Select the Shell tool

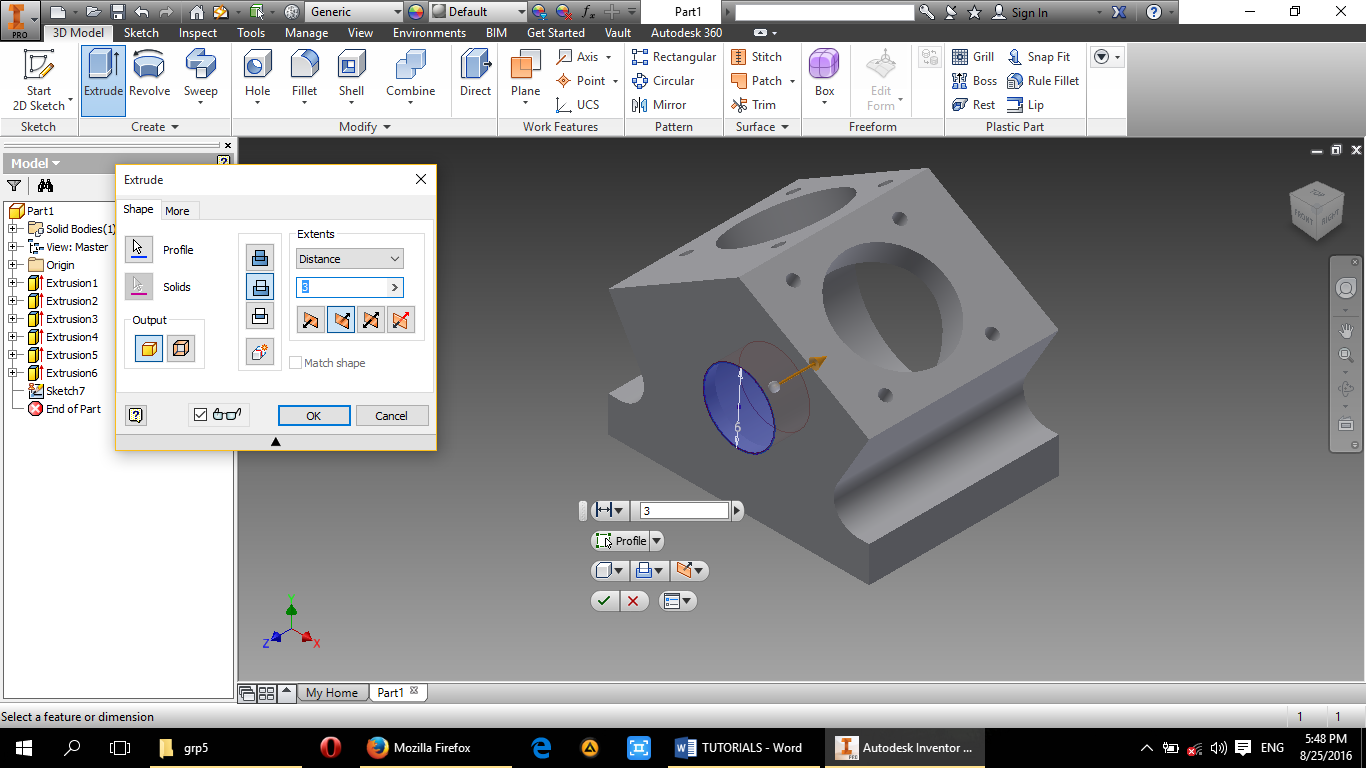pyautogui.click(x=351, y=80)
